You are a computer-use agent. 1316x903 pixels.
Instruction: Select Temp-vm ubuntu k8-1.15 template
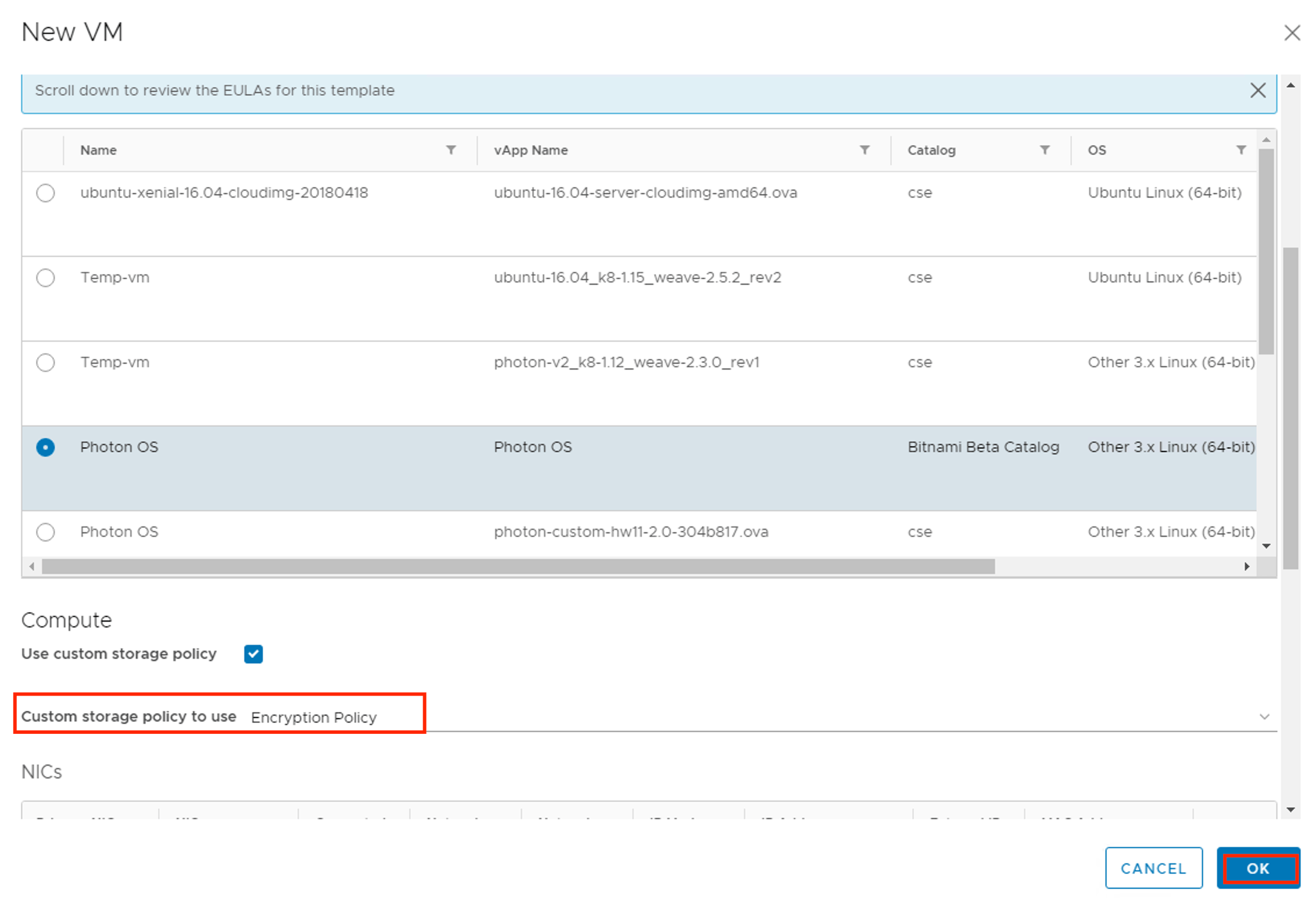(45, 278)
